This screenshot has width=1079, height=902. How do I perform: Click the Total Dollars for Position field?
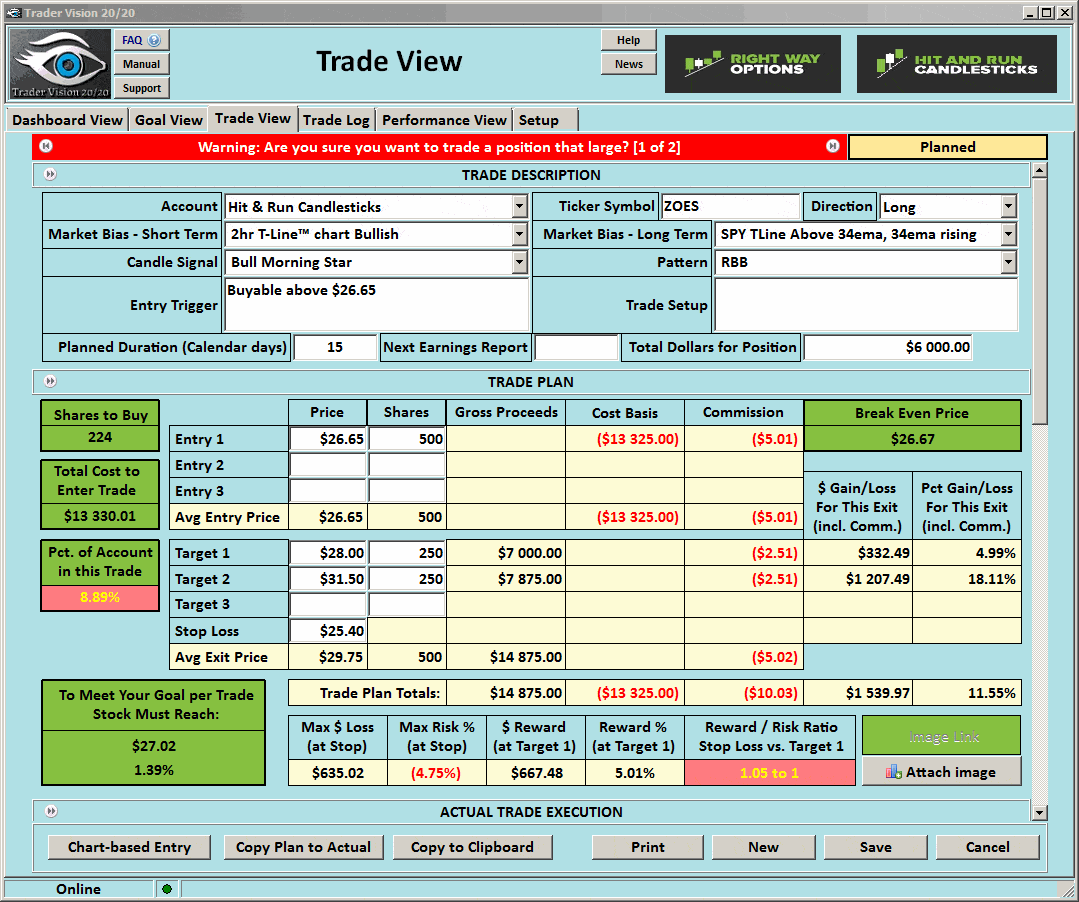[x=888, y=347]
